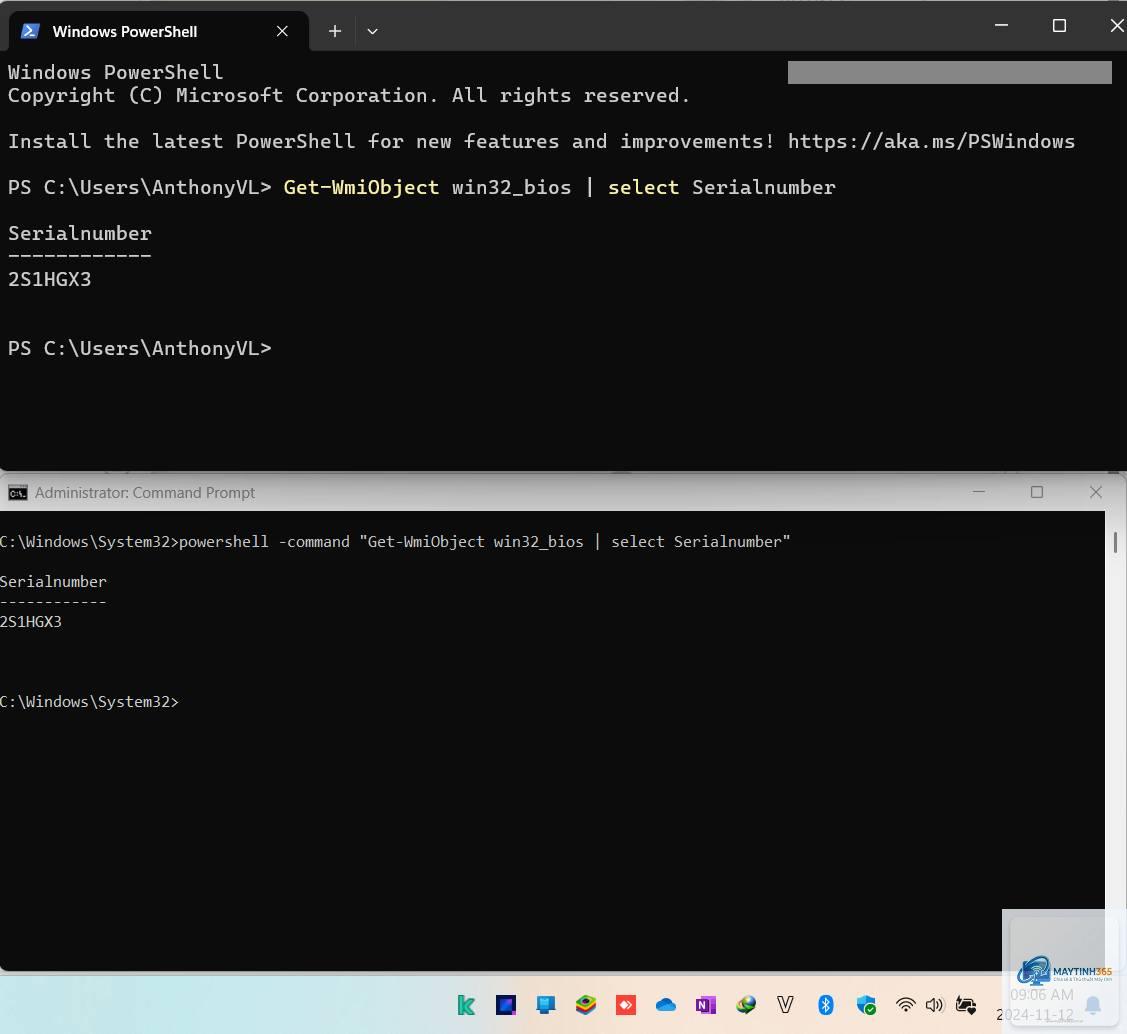Open the OneNote tray icon
The width and height of the screenshot is (1127, 1034).
pos(706,1005)
